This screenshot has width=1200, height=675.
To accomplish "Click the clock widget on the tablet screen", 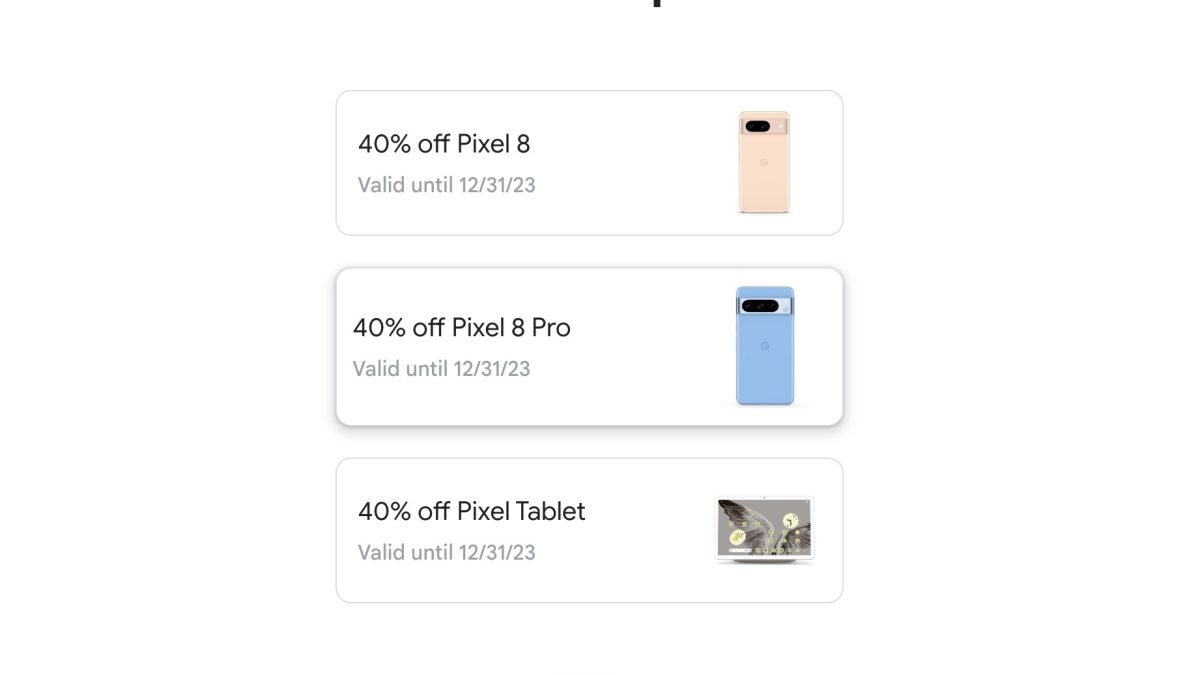I will [x=790, y=520].
